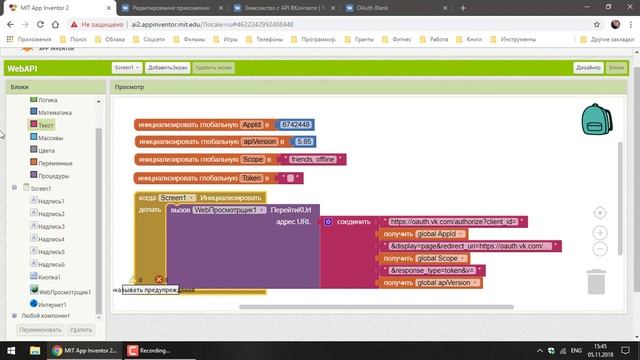Image resolution: width=640 pixels, height=360 pixels.
Task: Open the backpack icon in the workspace
Action: click(597, 119)
